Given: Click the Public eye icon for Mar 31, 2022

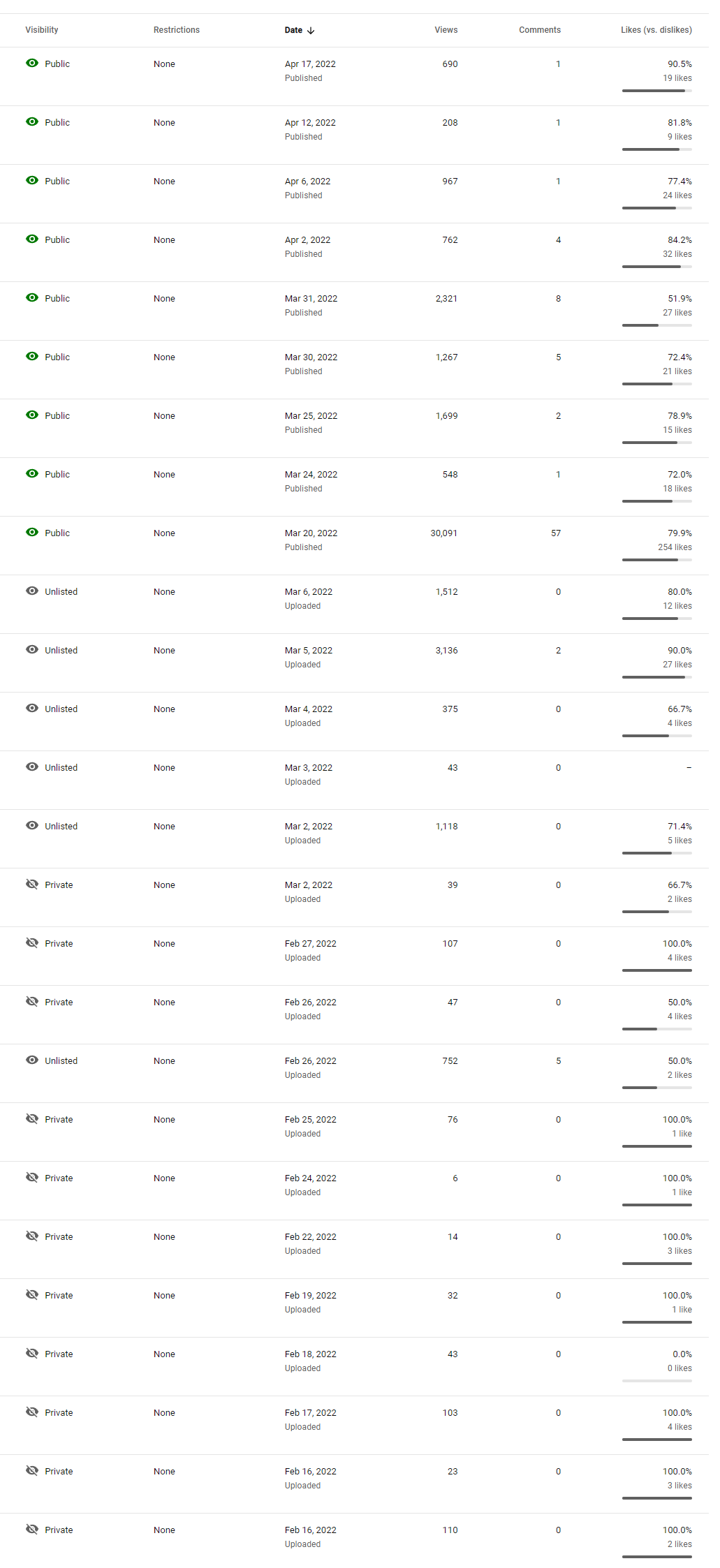Looking at the screenshot, I should (32, 297).
